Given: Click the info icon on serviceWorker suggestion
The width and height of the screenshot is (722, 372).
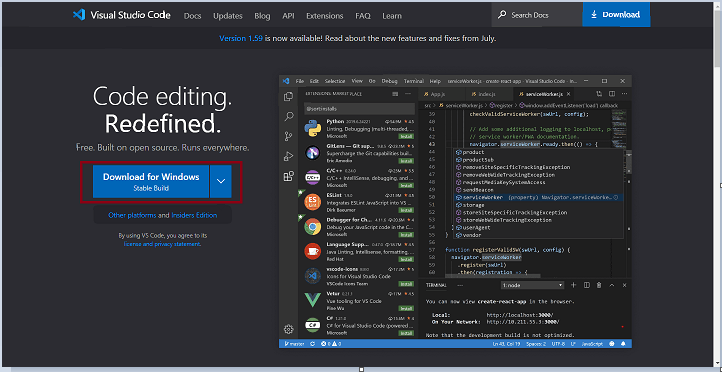Looking at the screenshot, I should (615, 197).
